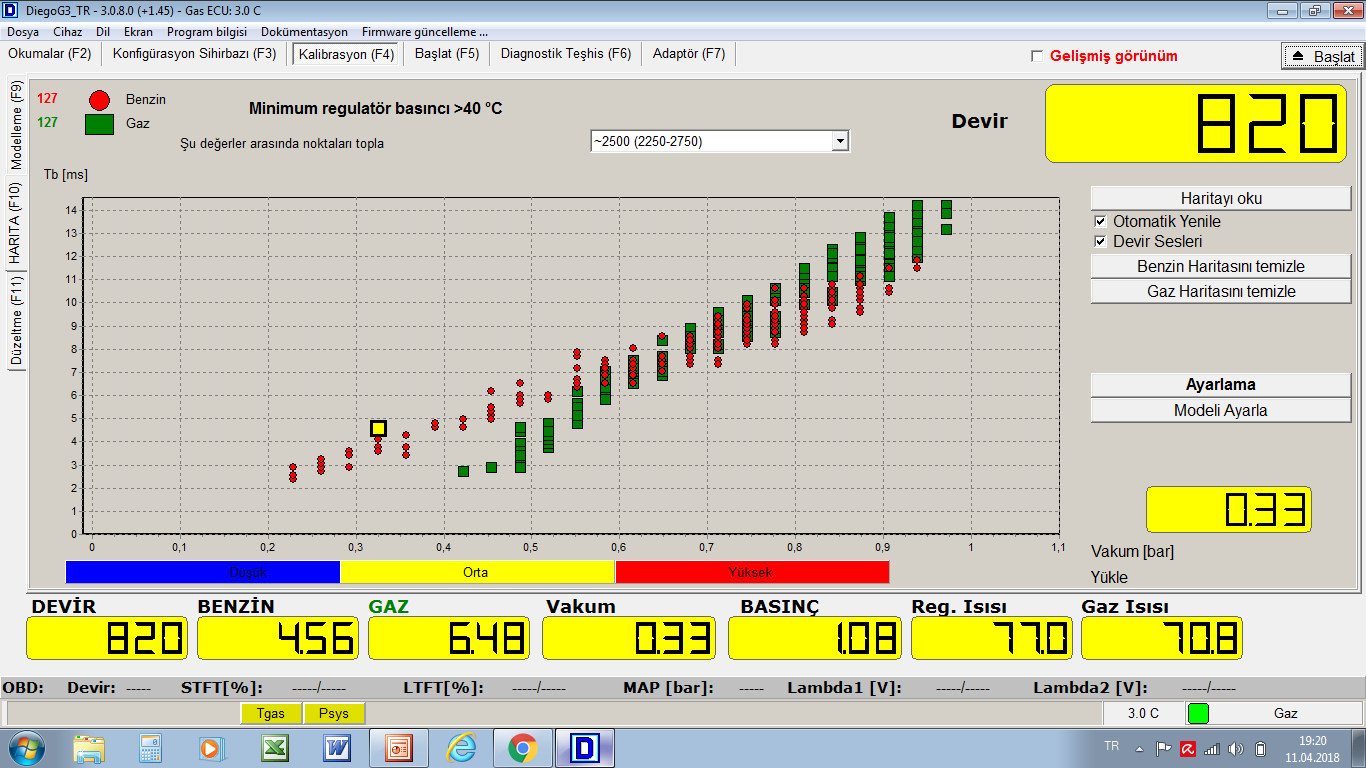
Task: Click the BENZİN 4.56 readout
Action: pyautogui.click(x=277, y=638)
